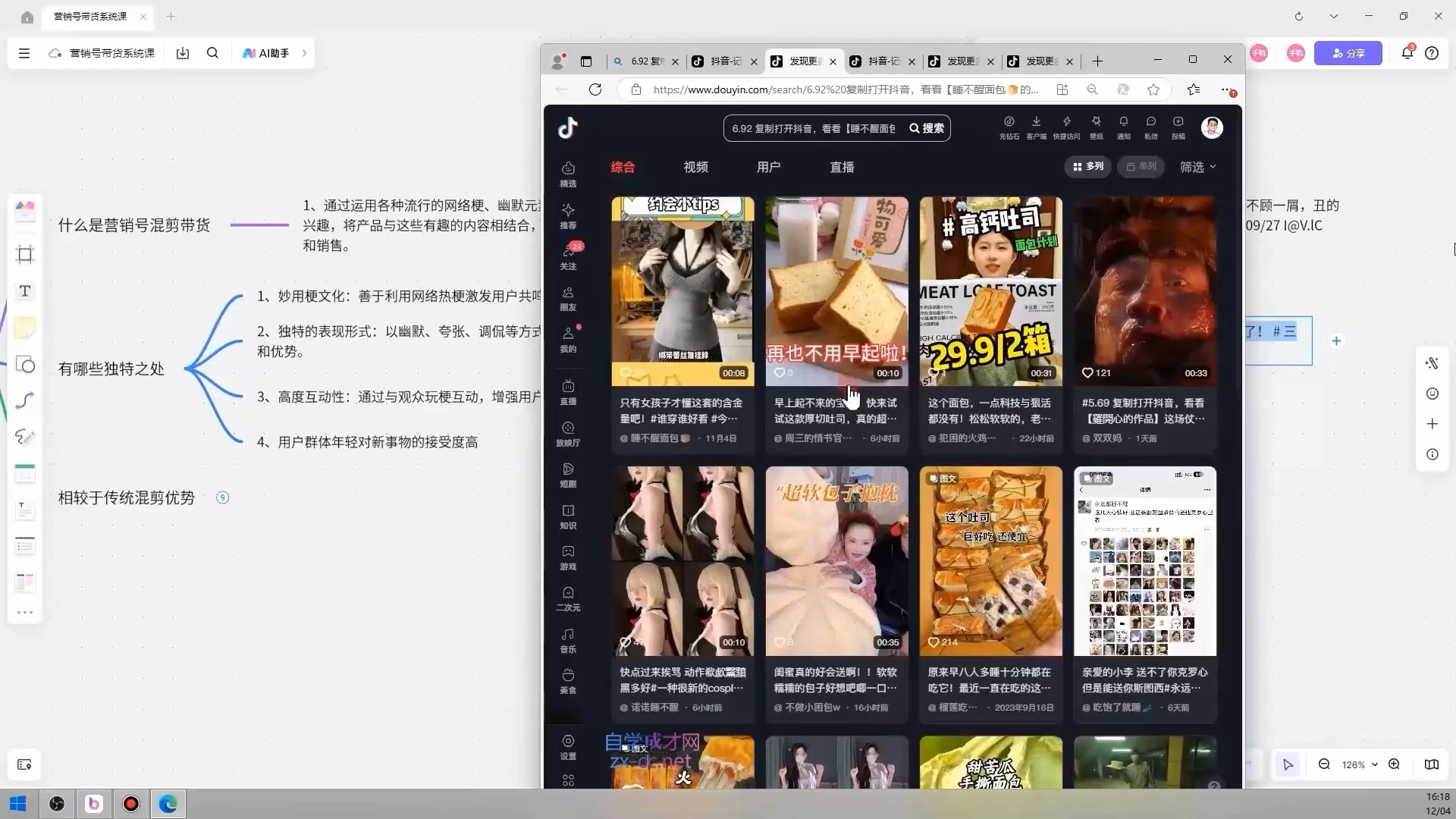Select the 抖音-记 browser tab

(x=724, y=61)
